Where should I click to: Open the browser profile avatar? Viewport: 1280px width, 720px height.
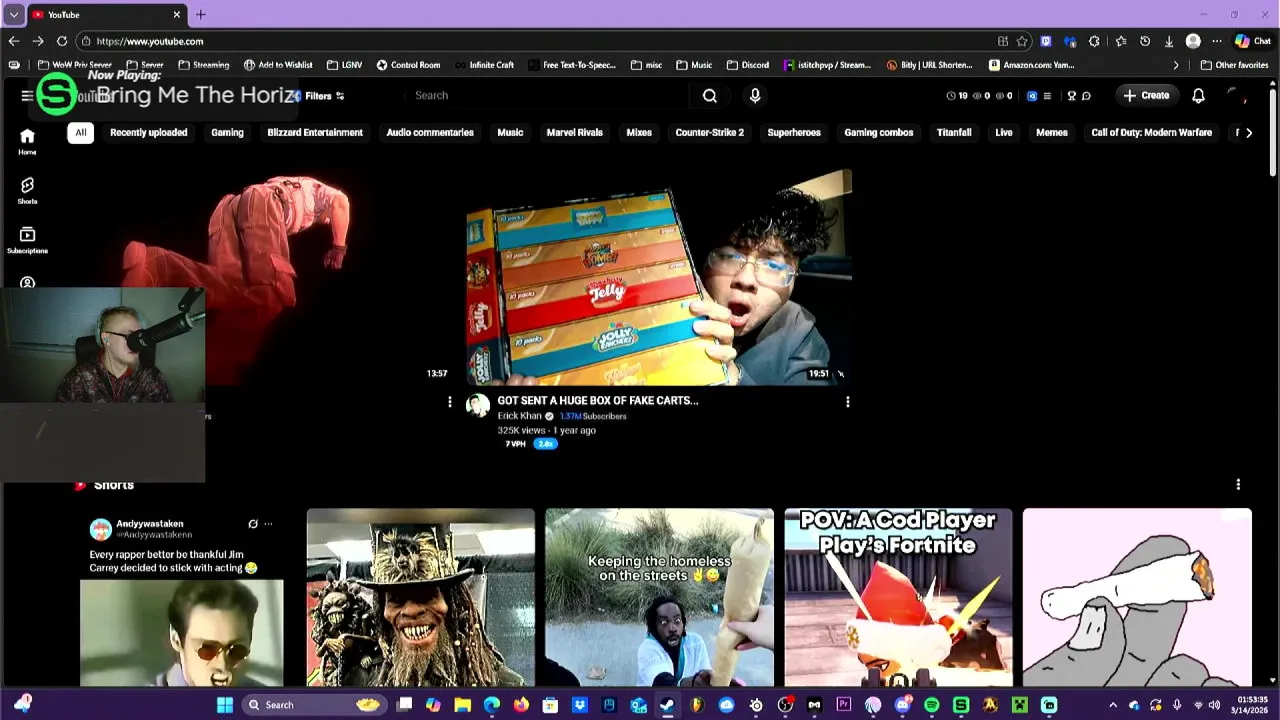coord(1193,41)
